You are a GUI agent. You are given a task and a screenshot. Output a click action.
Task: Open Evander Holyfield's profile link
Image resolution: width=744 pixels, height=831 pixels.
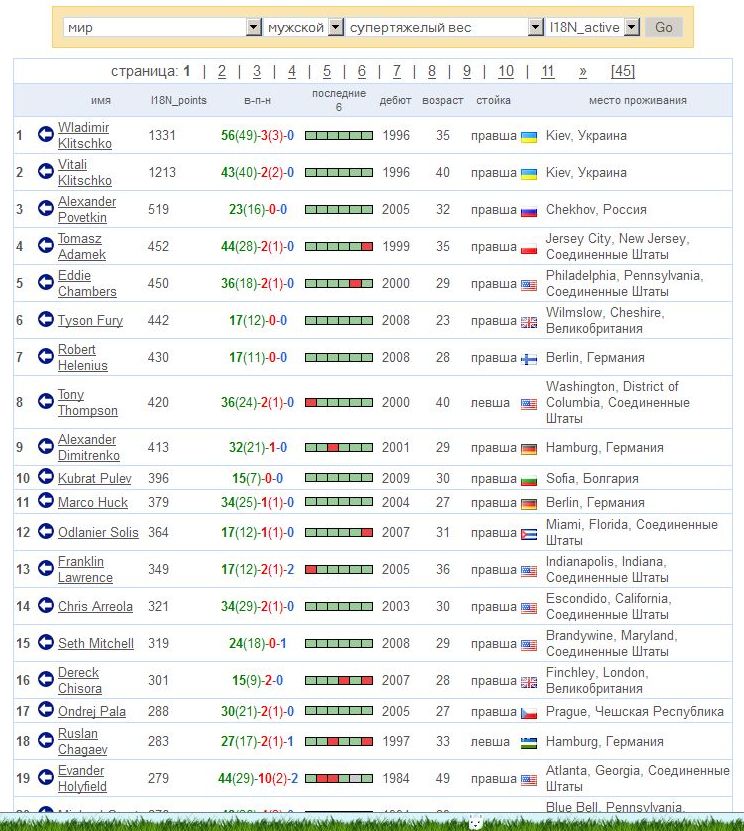coord(81,778)
